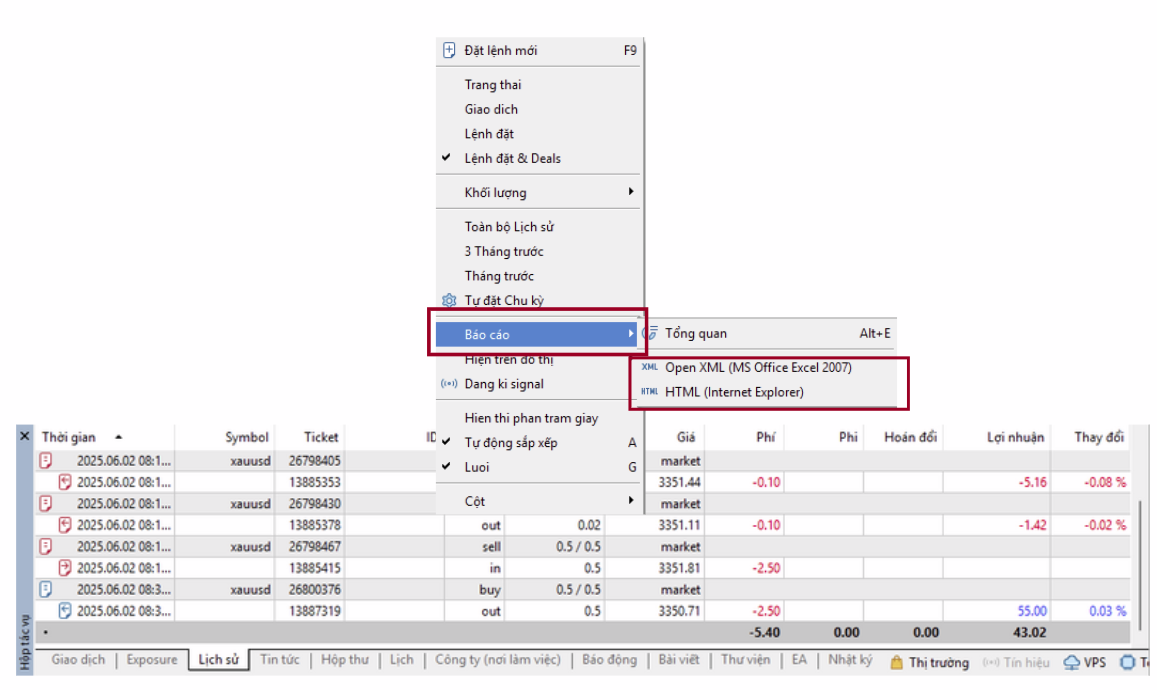Click the signal icon beside Dang ki signal
1157x690 pixels.
[x=449, y=384]
